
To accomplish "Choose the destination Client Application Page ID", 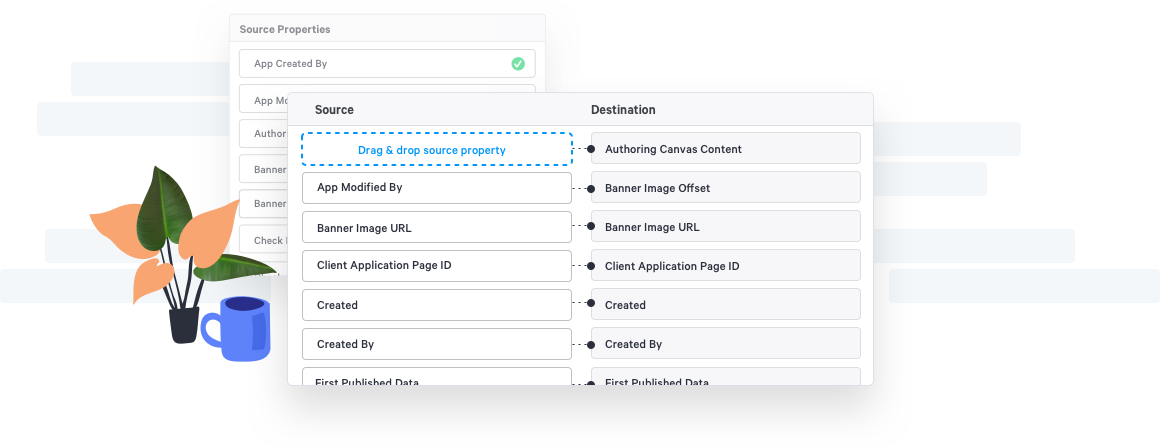I will point(726,265).
